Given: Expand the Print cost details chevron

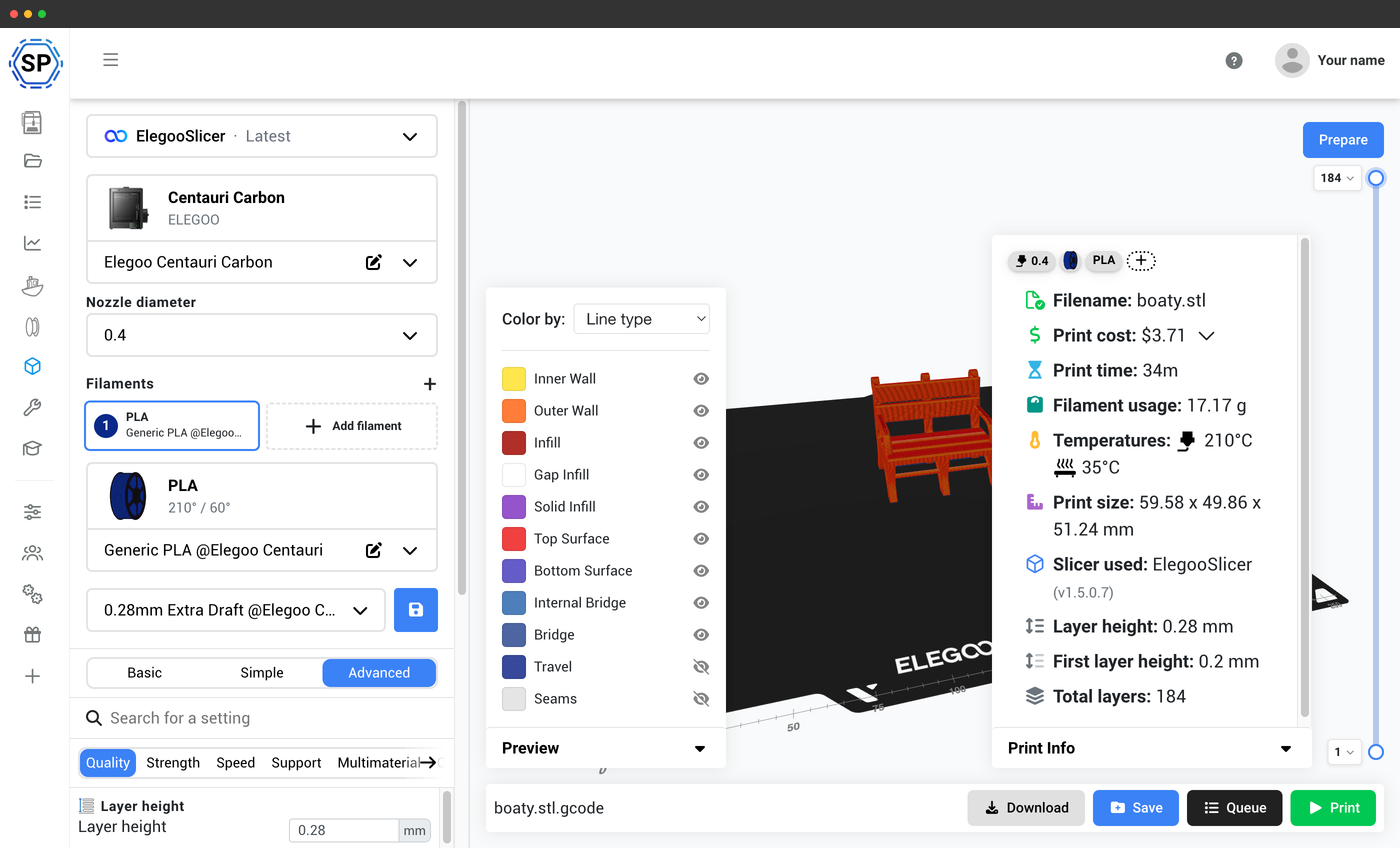Looking at the screenshot, I should coord(1206,336).
